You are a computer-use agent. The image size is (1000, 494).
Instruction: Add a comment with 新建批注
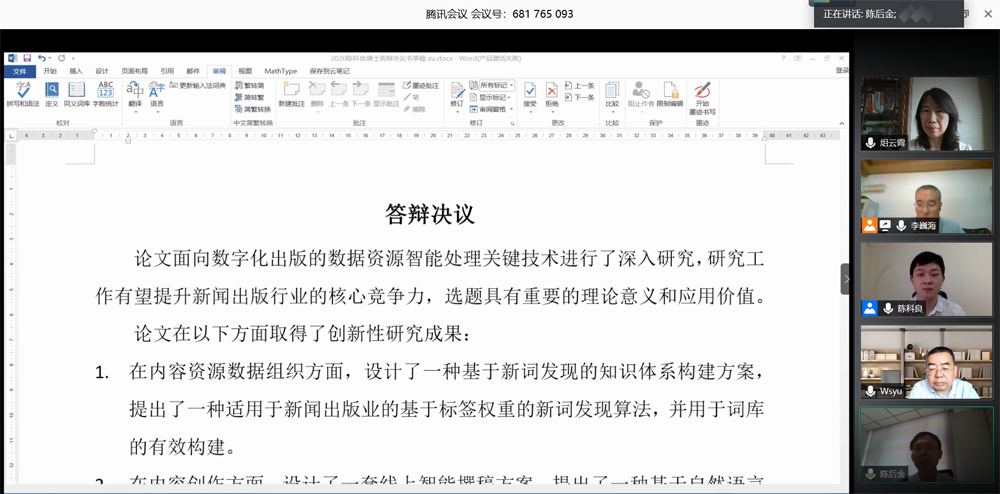[x=291, y=94]
